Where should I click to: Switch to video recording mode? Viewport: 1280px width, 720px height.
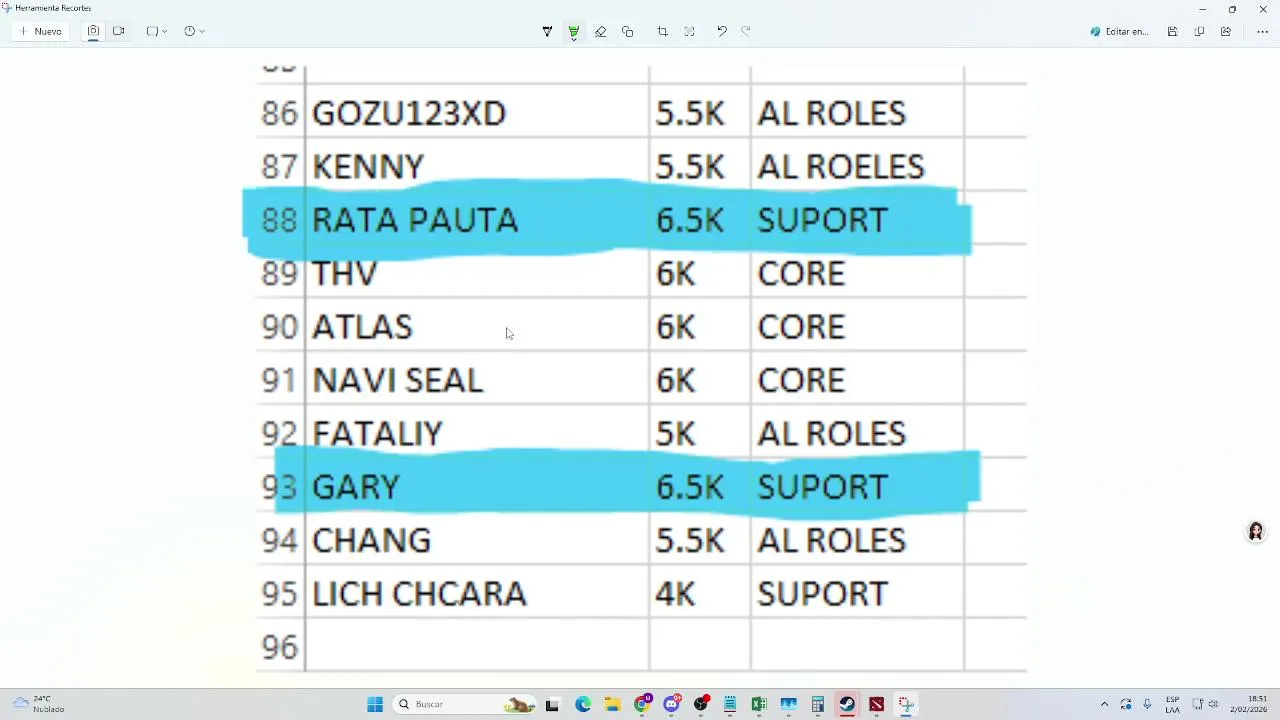click(119, 32)
